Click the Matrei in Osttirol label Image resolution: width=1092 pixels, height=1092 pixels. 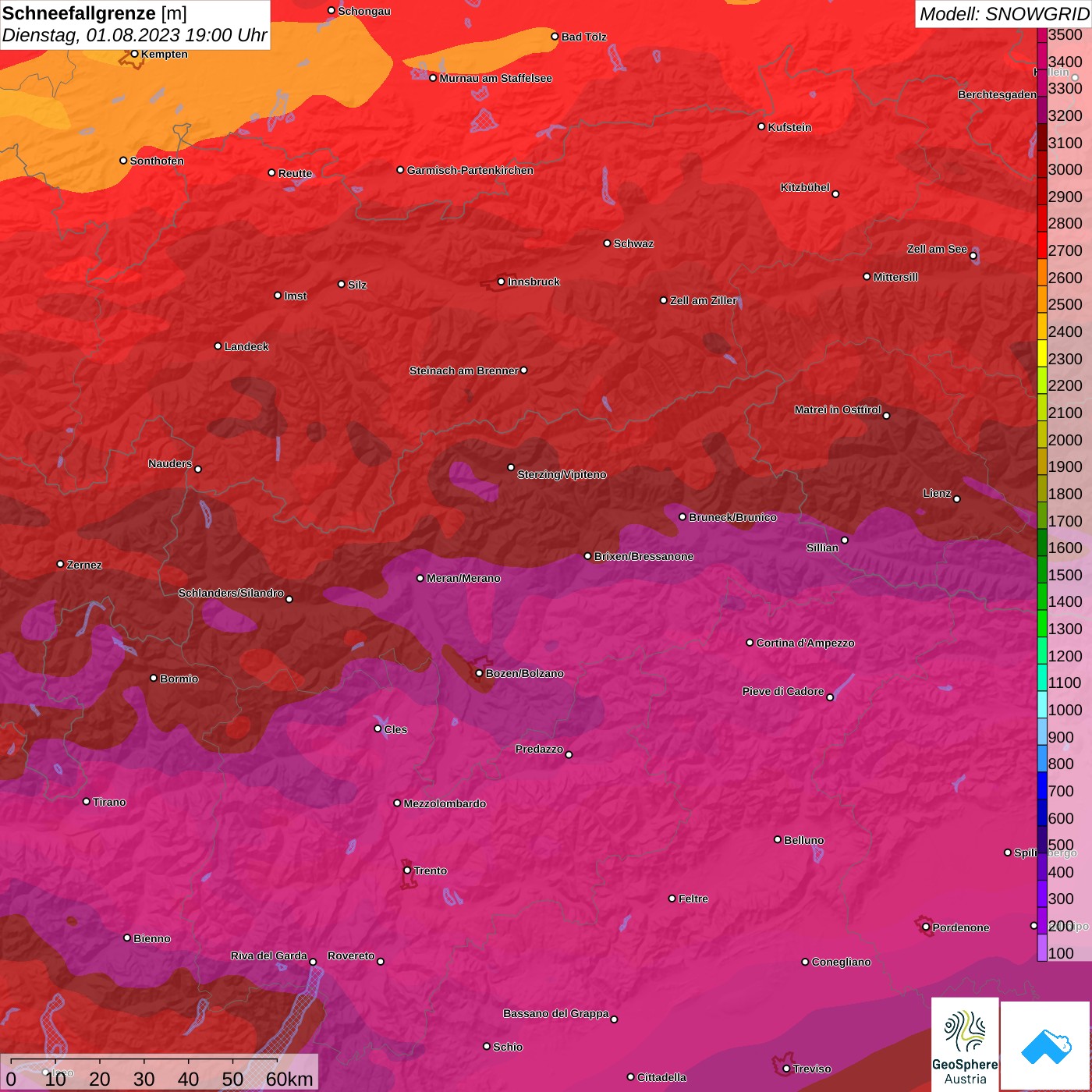[x=838, y=409]
